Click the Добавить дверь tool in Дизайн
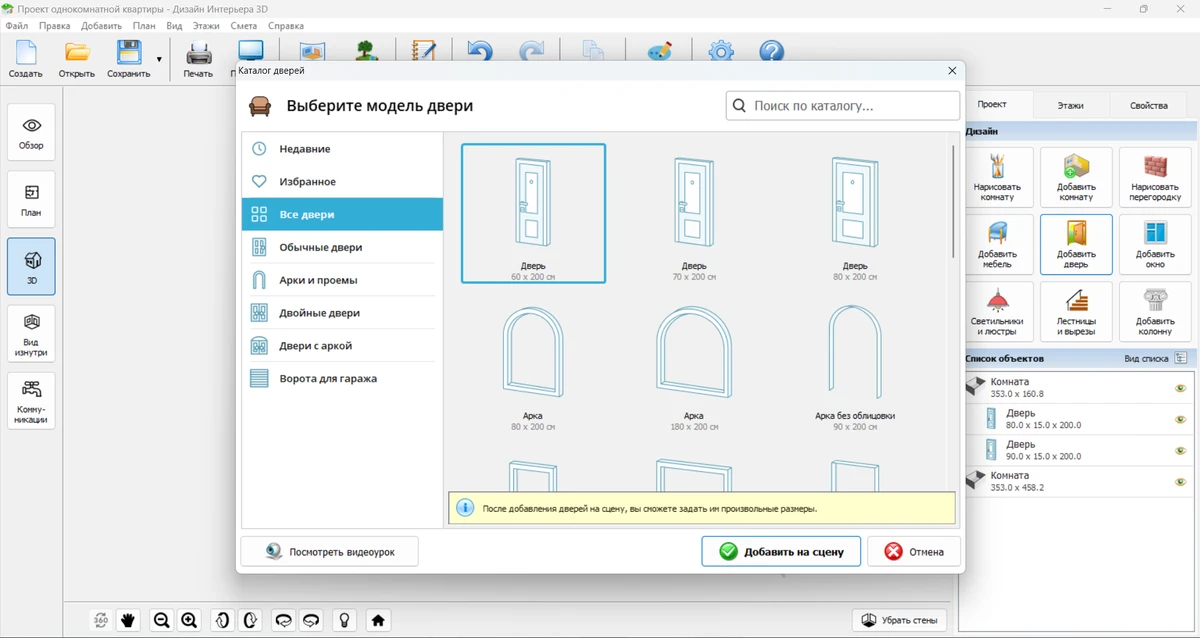1200x638 pixels. [x=1076, y=244]
